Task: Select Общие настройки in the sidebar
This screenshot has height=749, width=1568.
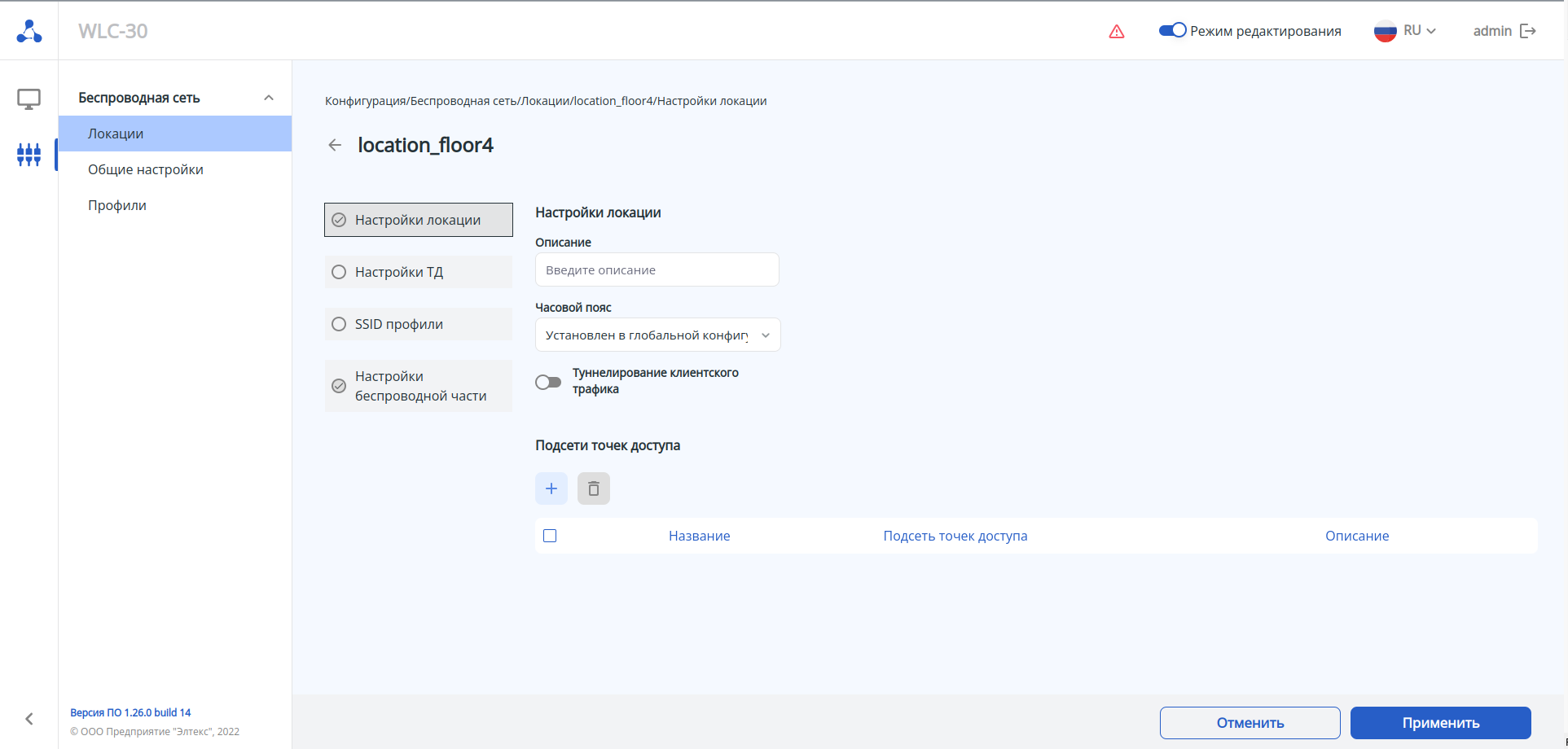Action: (146, 169)
